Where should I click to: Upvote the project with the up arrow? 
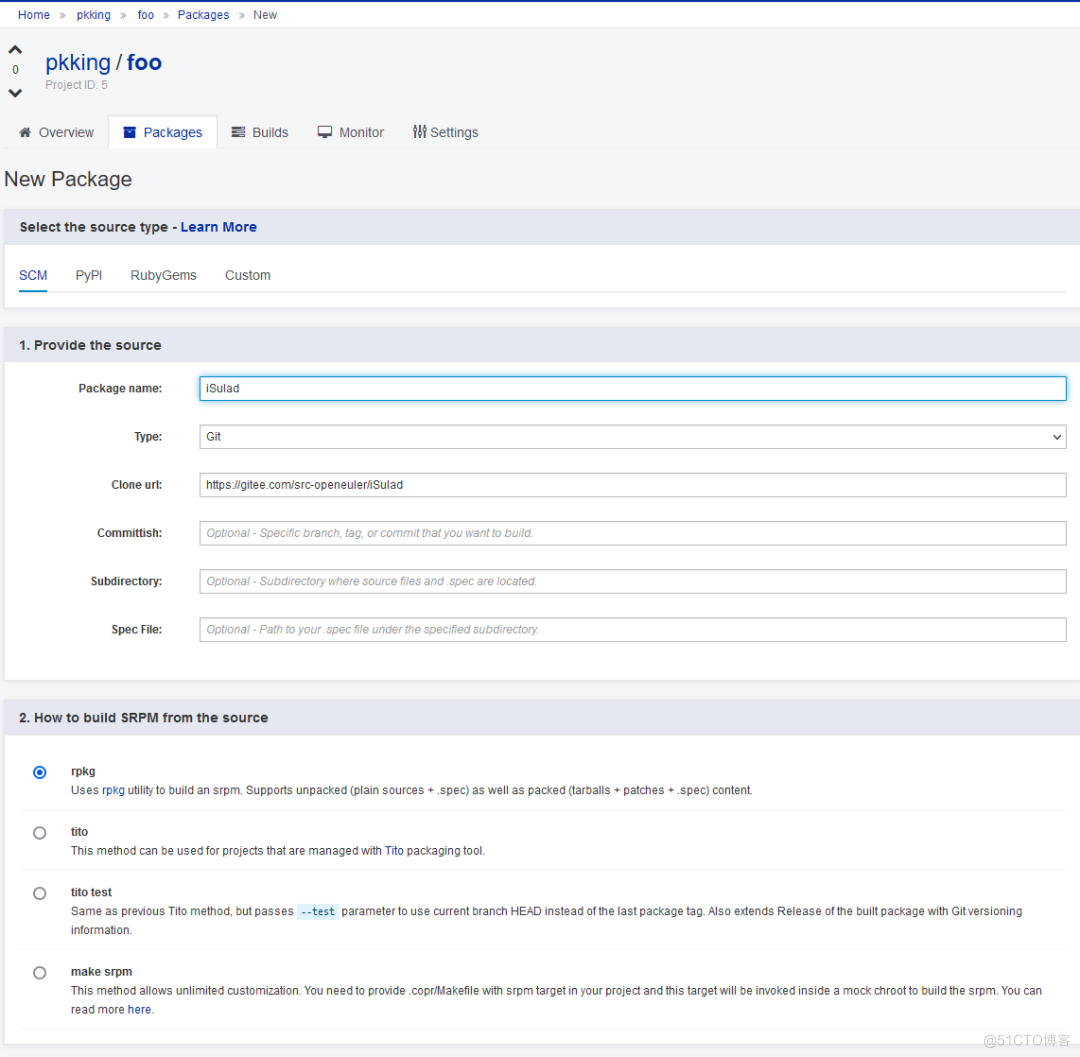click(15, 50)
